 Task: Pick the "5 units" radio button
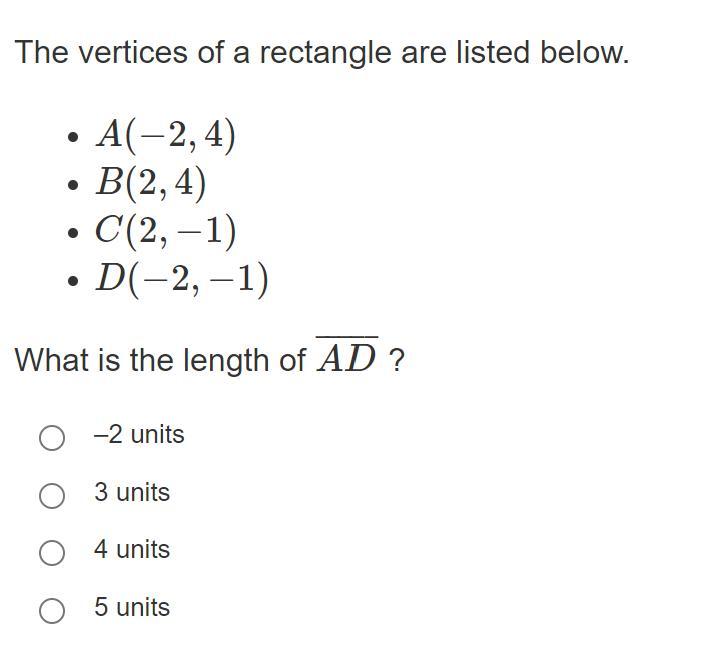52,610
